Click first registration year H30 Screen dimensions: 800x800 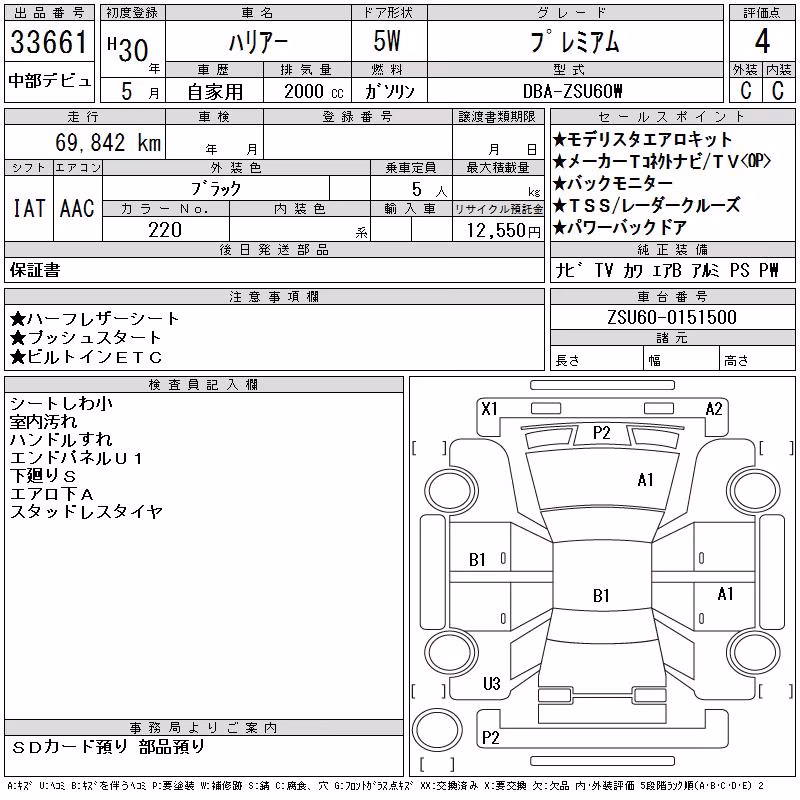point(128,49)
